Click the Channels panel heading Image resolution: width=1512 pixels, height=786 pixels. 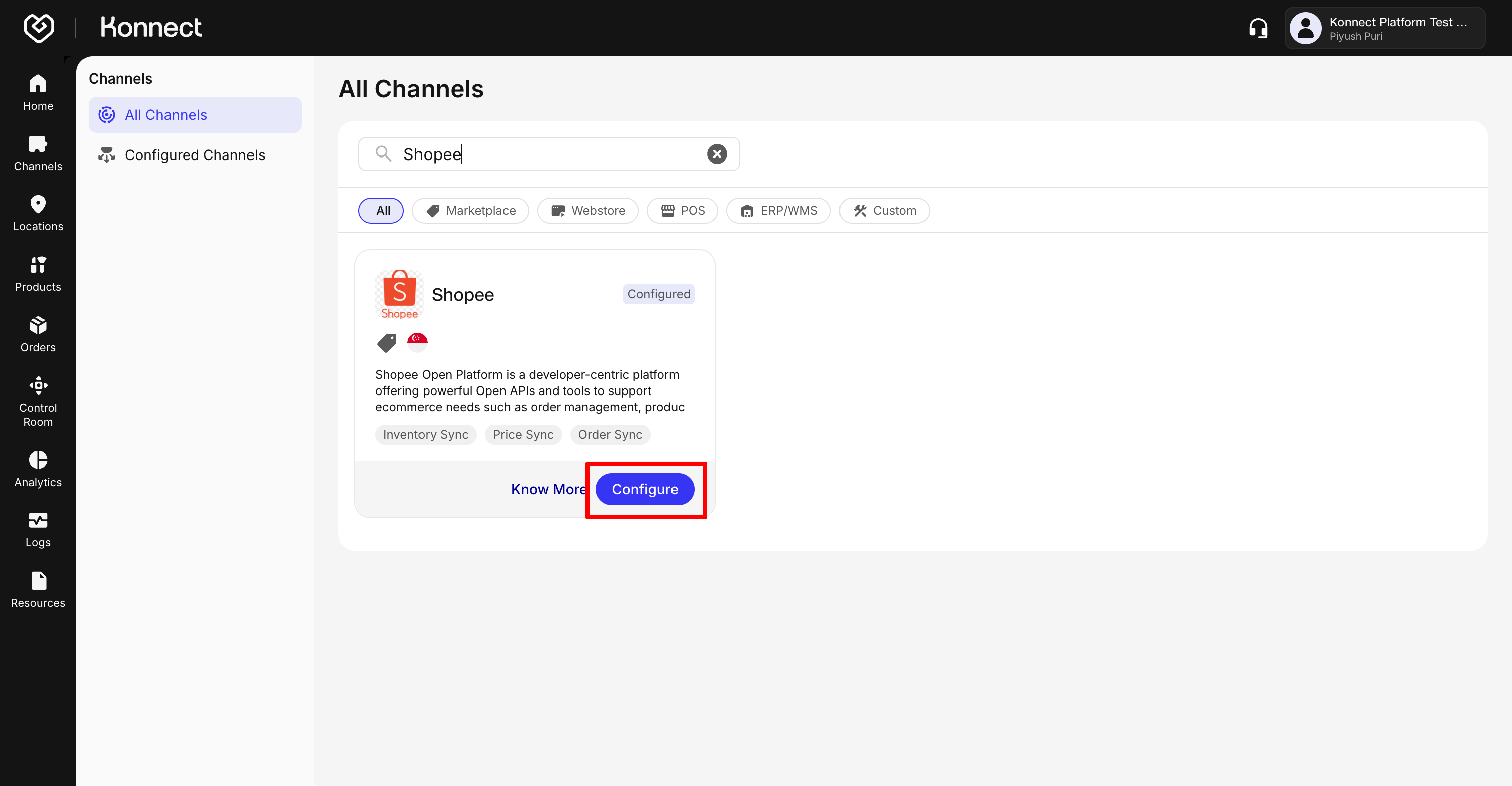[x=120, y=78]
